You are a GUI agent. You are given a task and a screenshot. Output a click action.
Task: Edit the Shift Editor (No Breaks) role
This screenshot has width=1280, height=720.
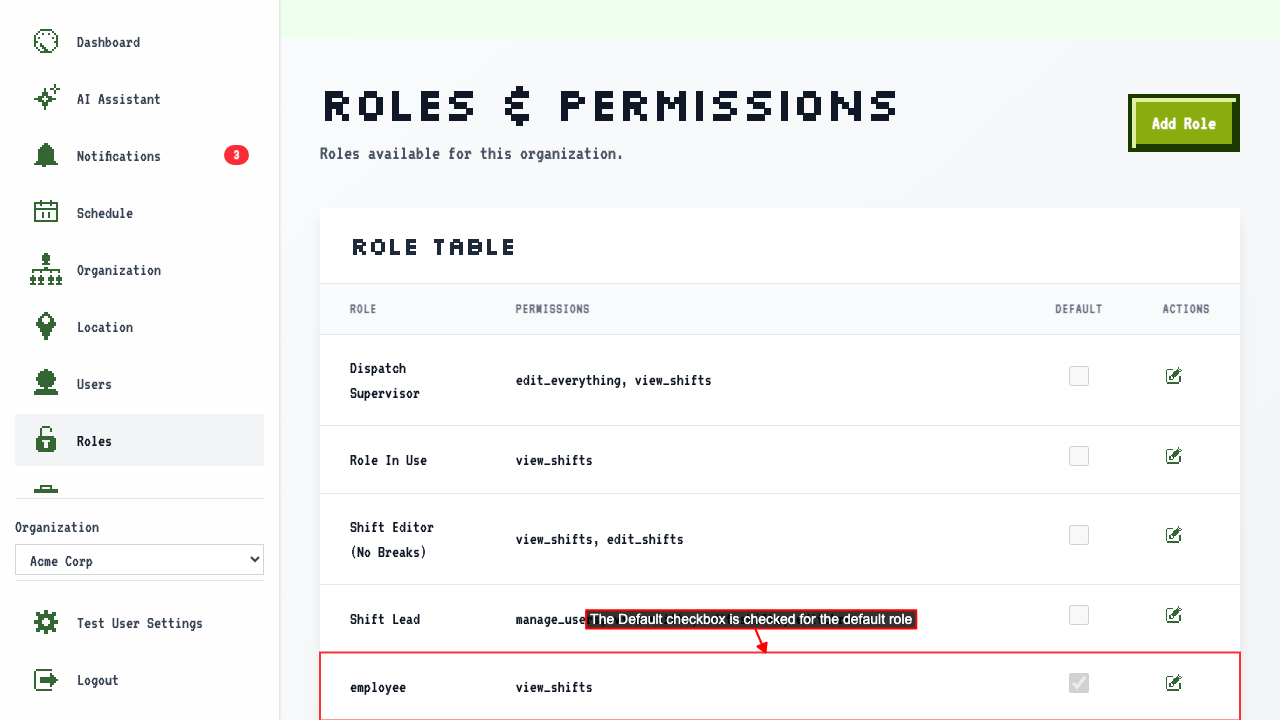click(x=1174, y=535)
